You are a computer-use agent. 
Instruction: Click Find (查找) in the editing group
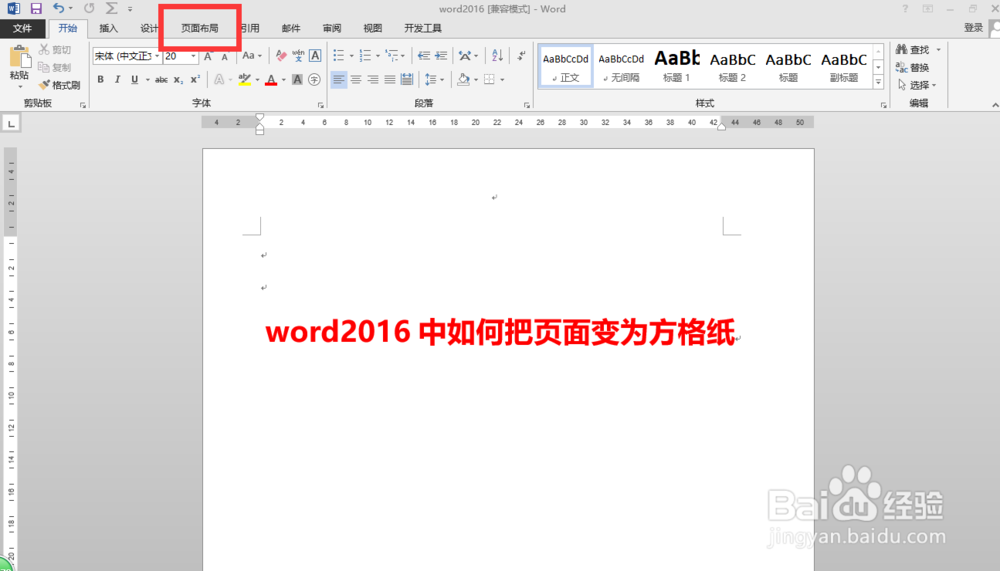pos(913,50)
